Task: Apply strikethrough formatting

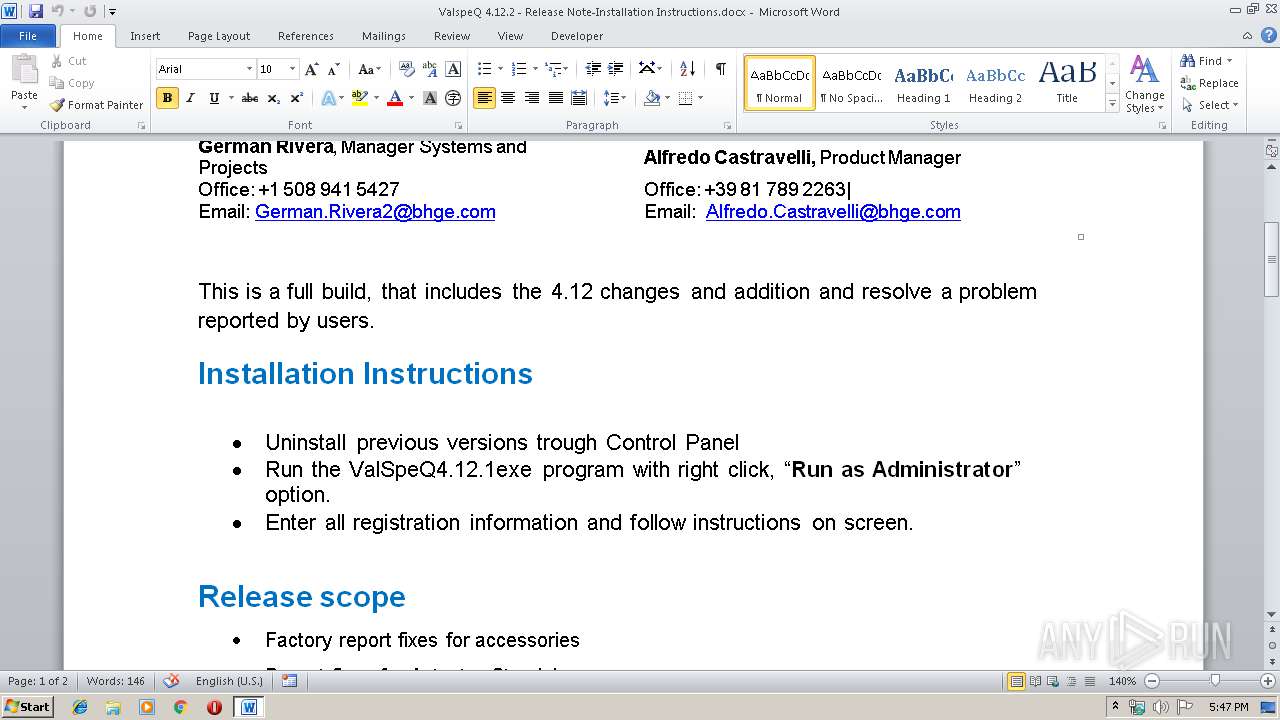Action: (x=250, y=98)
